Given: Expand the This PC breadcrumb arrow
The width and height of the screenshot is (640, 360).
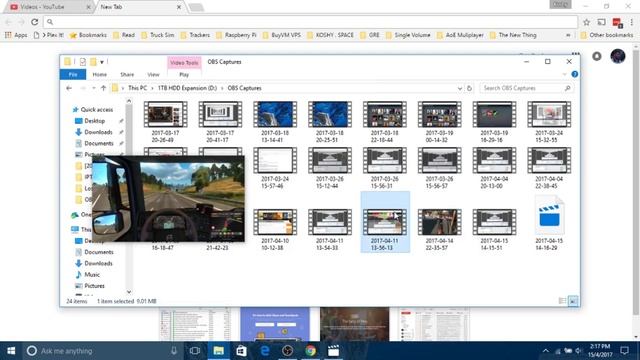Looking at the screenshot, I should [152, 88].
